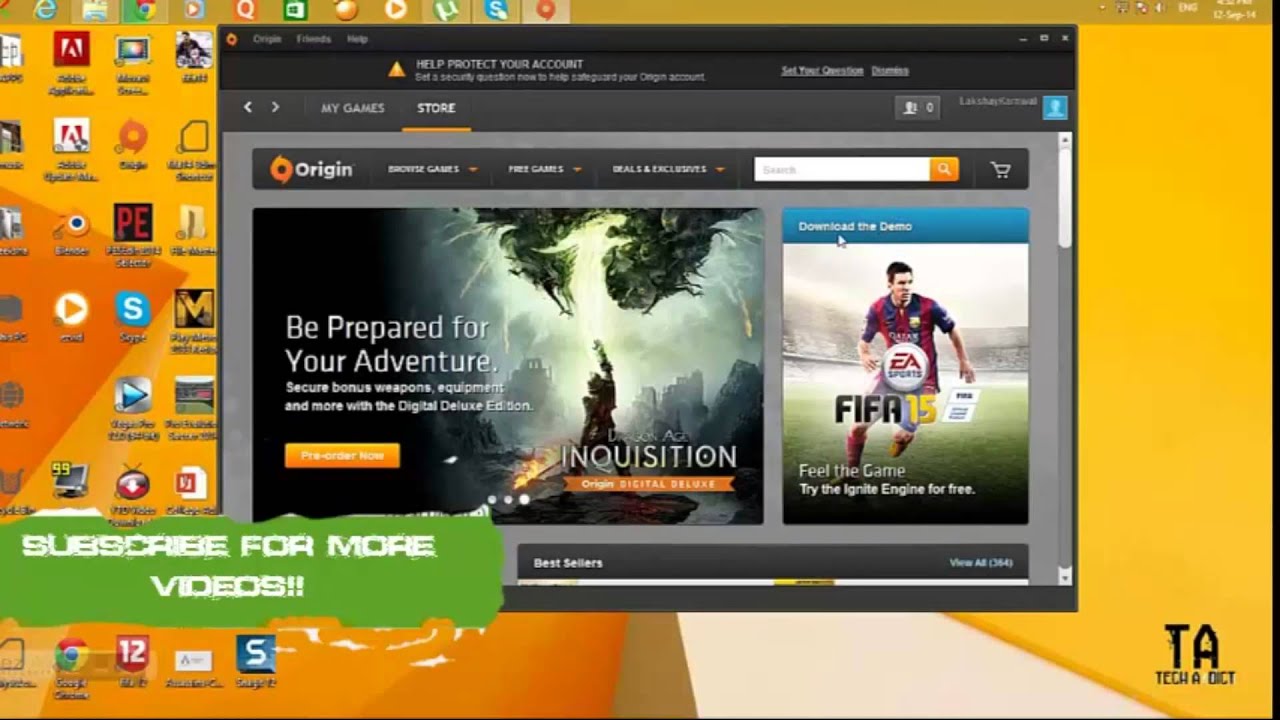The image size is (1280, 720).
Task: Go forward with the right arrow in Origin
Action: (275, 108)
